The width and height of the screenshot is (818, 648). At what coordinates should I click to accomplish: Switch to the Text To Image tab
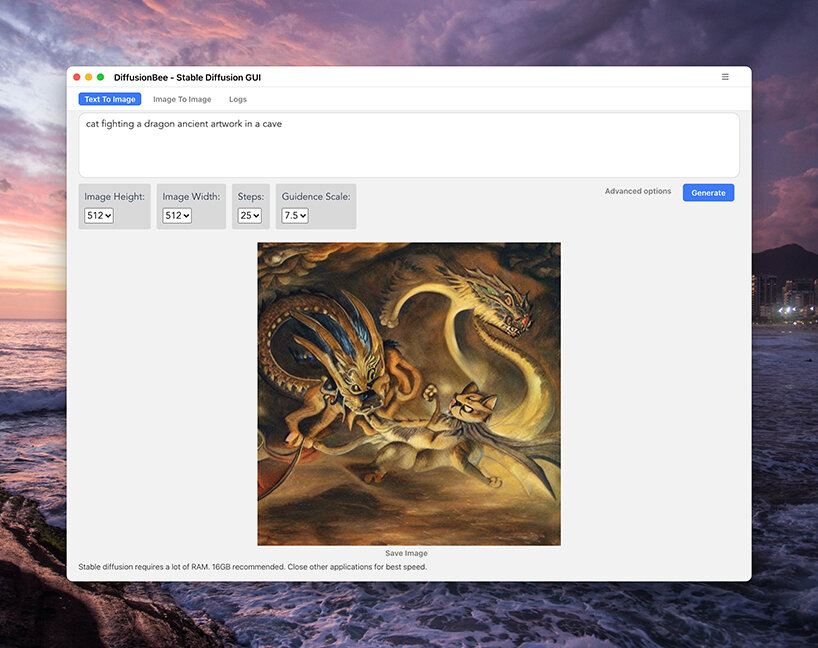pyautogui.click(x=110, y=99)
